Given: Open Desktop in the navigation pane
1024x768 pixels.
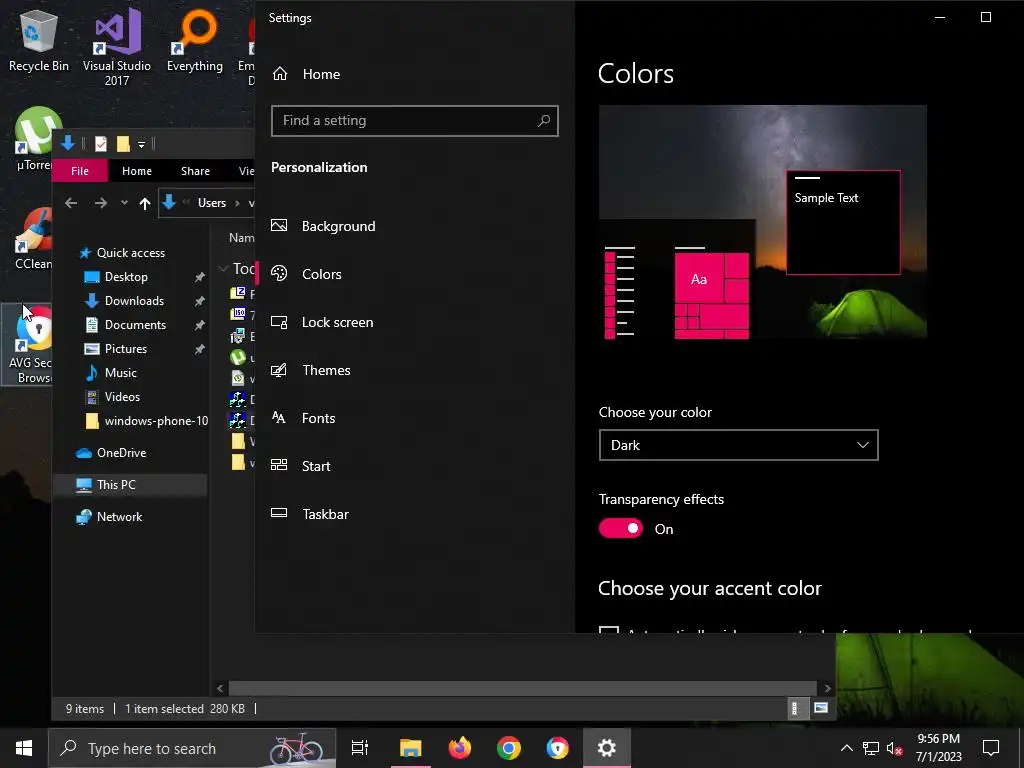Looking at the screenshot, I should coord(116,277).
